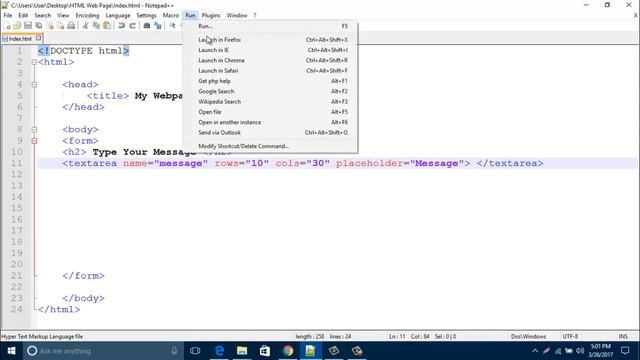Open the Action Center notifications icon
Image resolution: width=640 pixels, height=360 pixels.
(x=625, y=351)
